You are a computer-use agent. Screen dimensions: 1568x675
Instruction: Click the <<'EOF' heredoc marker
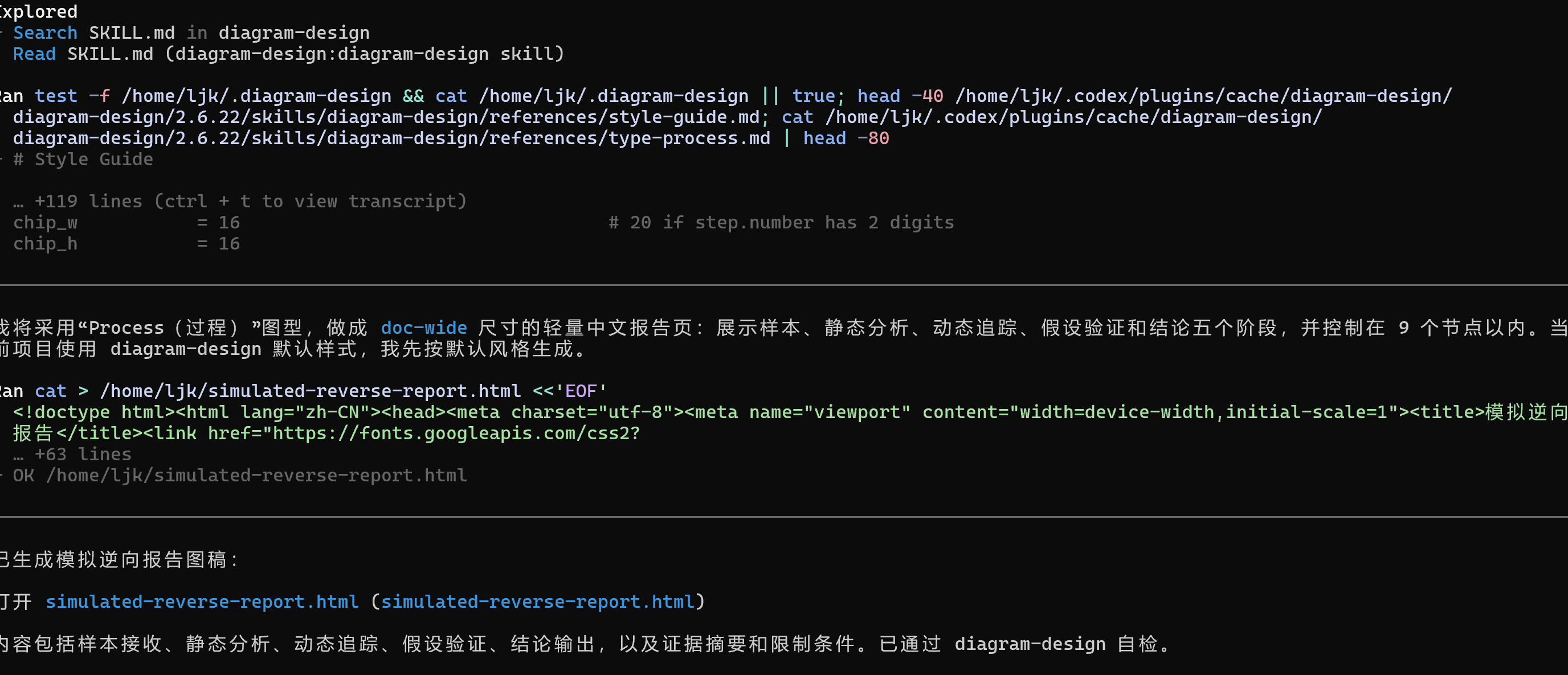(570, 391)
